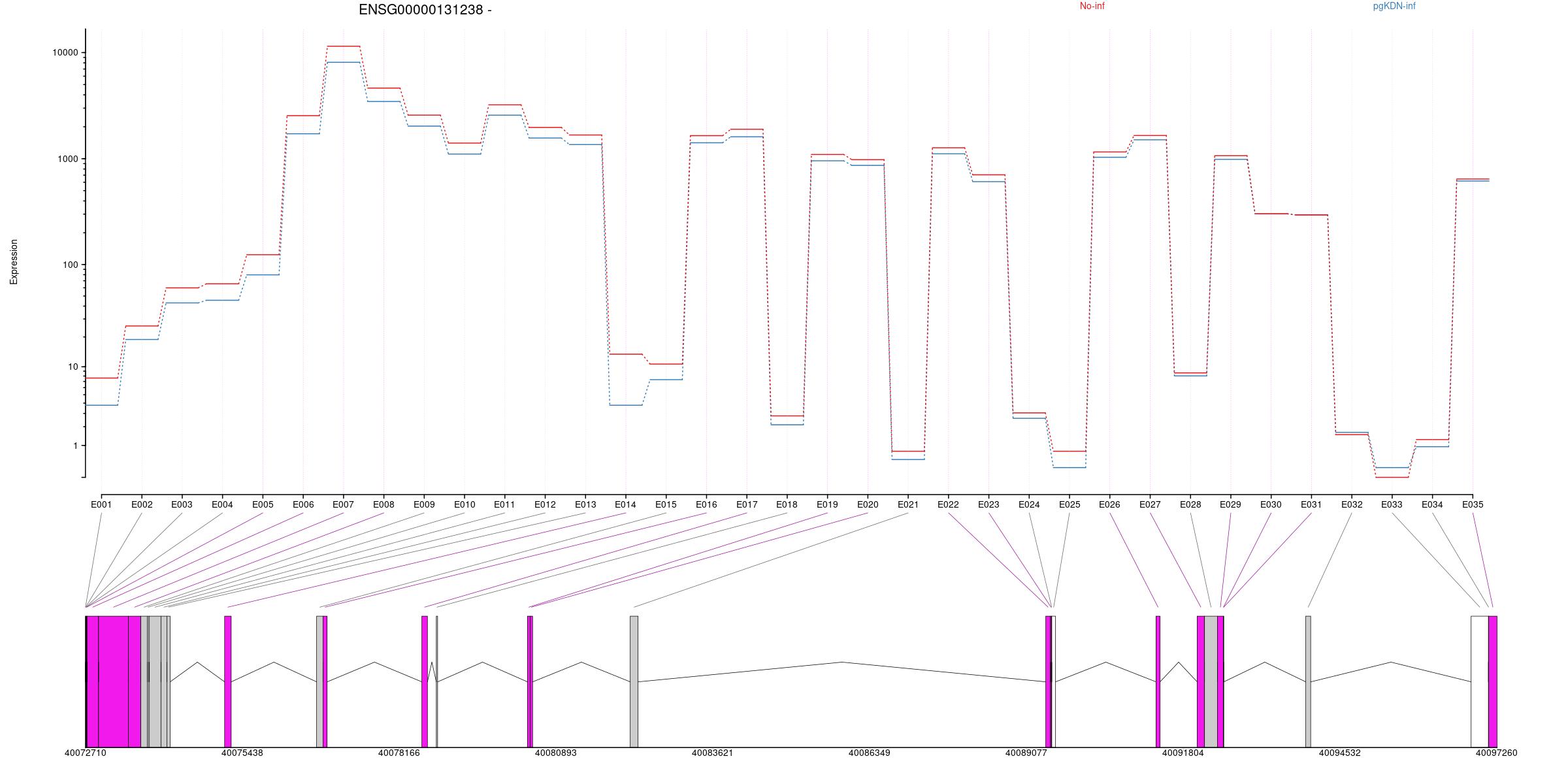This screenshot has width=1568, height=784.
Task: Click exon label E003
Action: tap(182, 504)
